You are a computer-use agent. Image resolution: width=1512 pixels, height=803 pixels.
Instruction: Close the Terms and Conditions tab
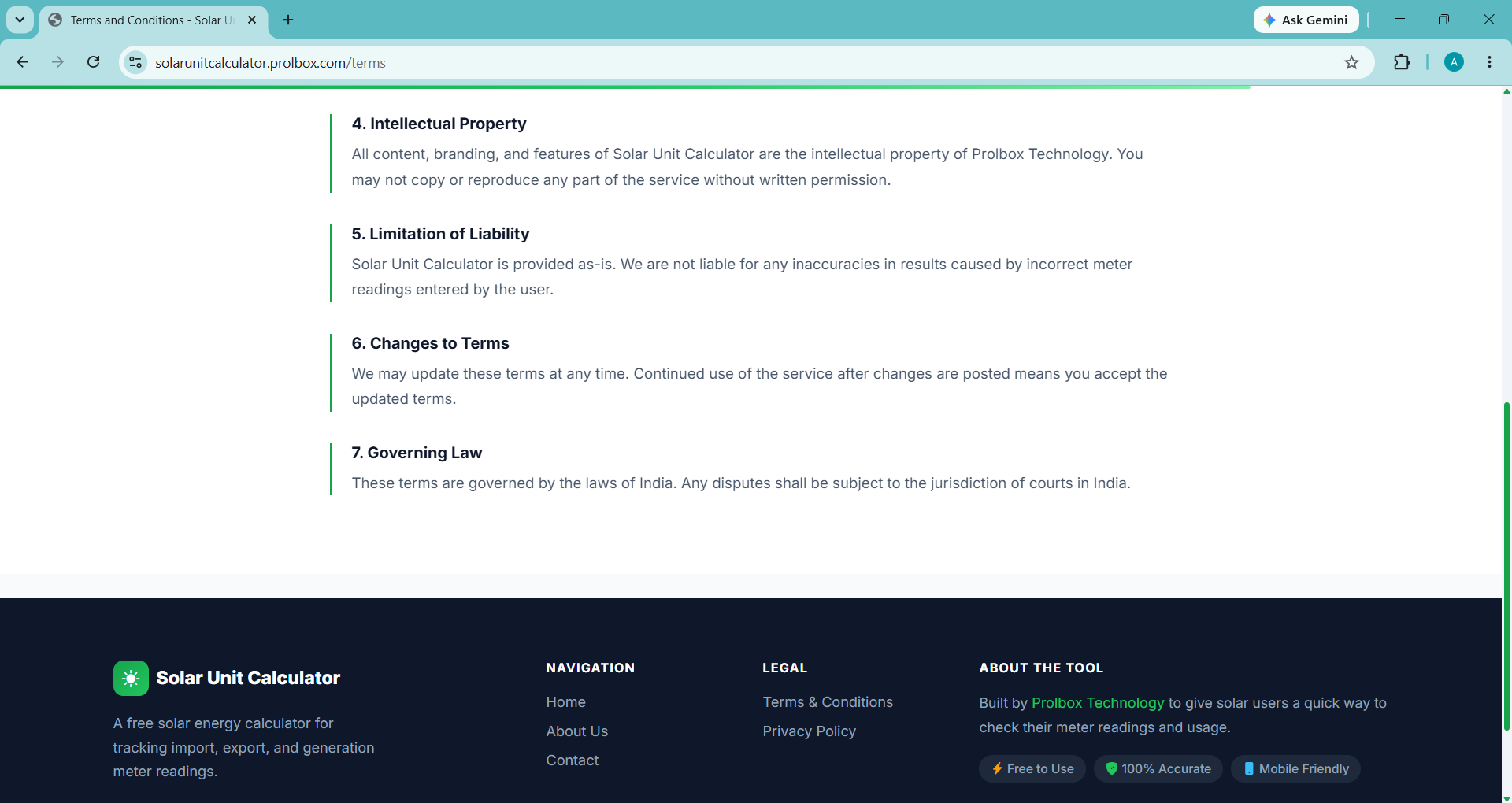252,20
